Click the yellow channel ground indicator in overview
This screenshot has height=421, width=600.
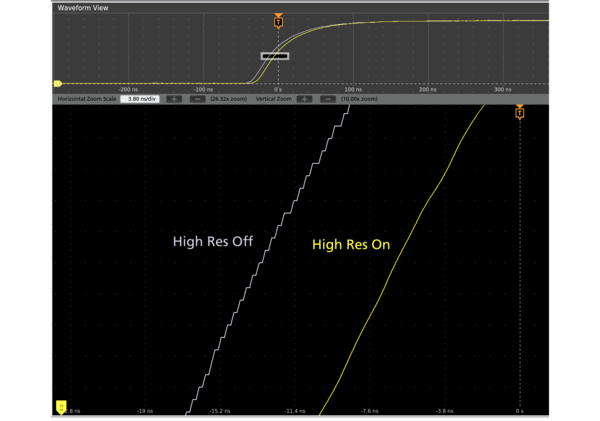tap(58, 84)
